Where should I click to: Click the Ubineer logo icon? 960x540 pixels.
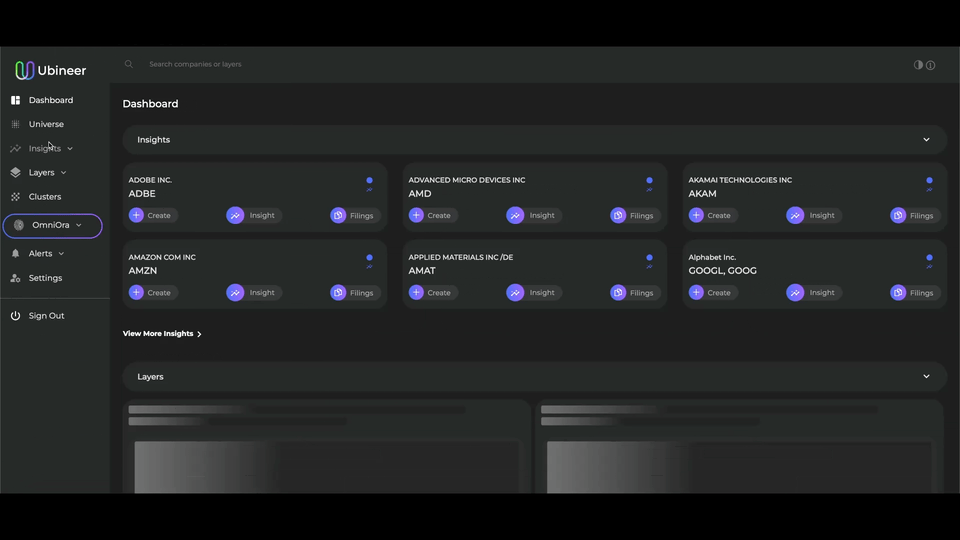pos(25,70)
